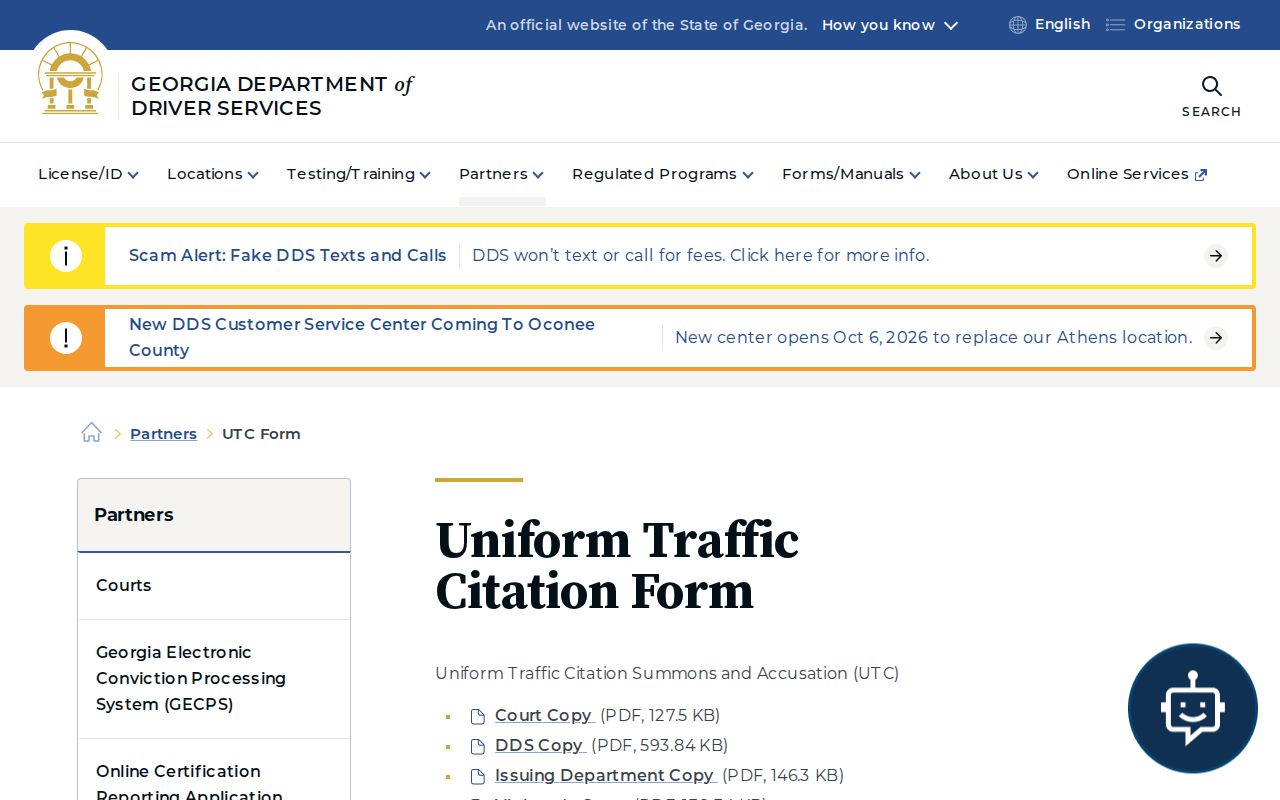Open Online Services link
The width and height of the screenshot is (1280, 800).
click(x=1137, y=174)
